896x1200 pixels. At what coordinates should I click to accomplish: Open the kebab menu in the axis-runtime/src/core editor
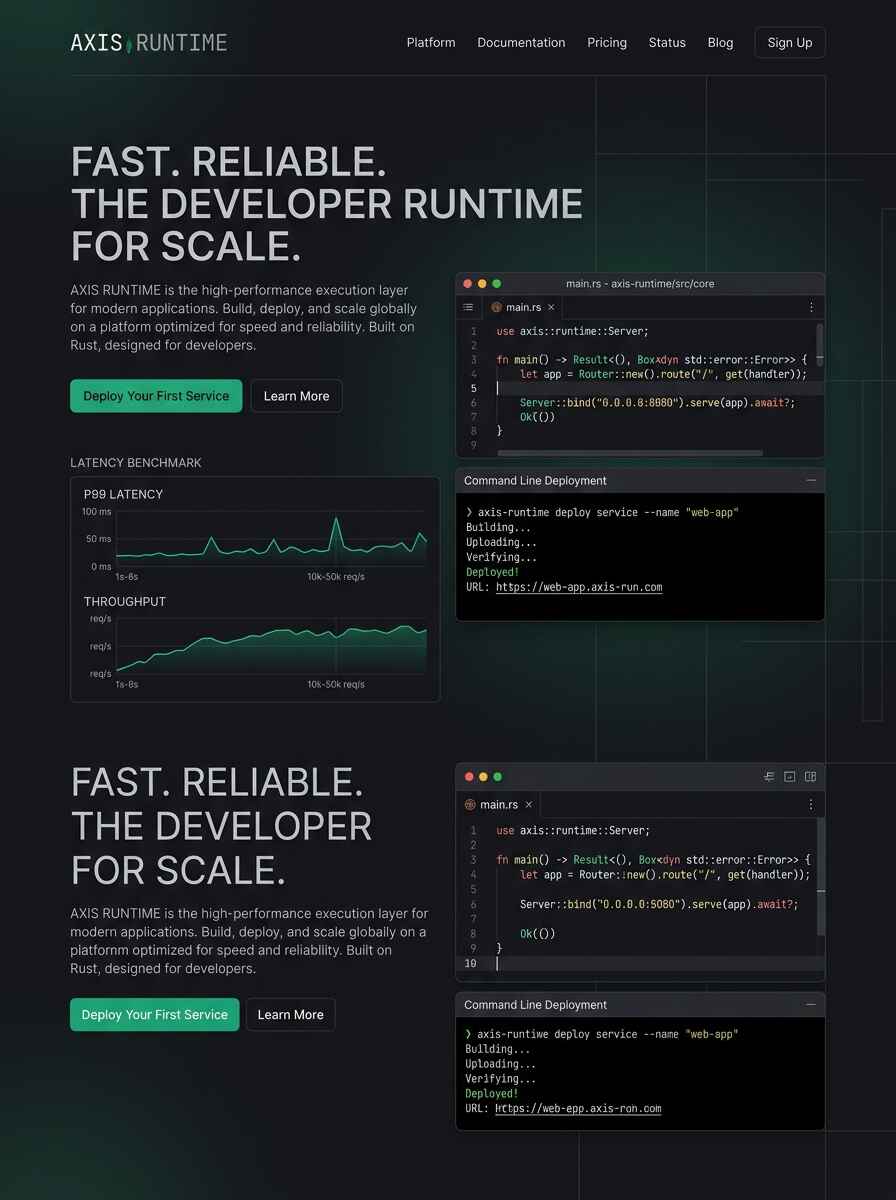tap(811, 307)
